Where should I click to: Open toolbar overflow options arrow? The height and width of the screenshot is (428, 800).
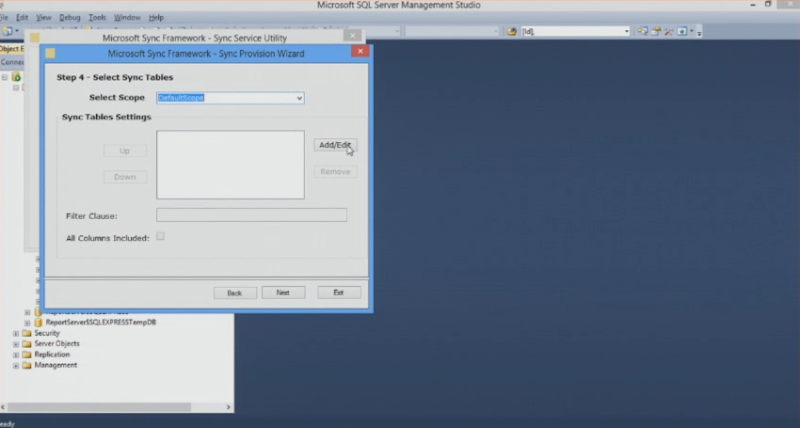point(699,32)
